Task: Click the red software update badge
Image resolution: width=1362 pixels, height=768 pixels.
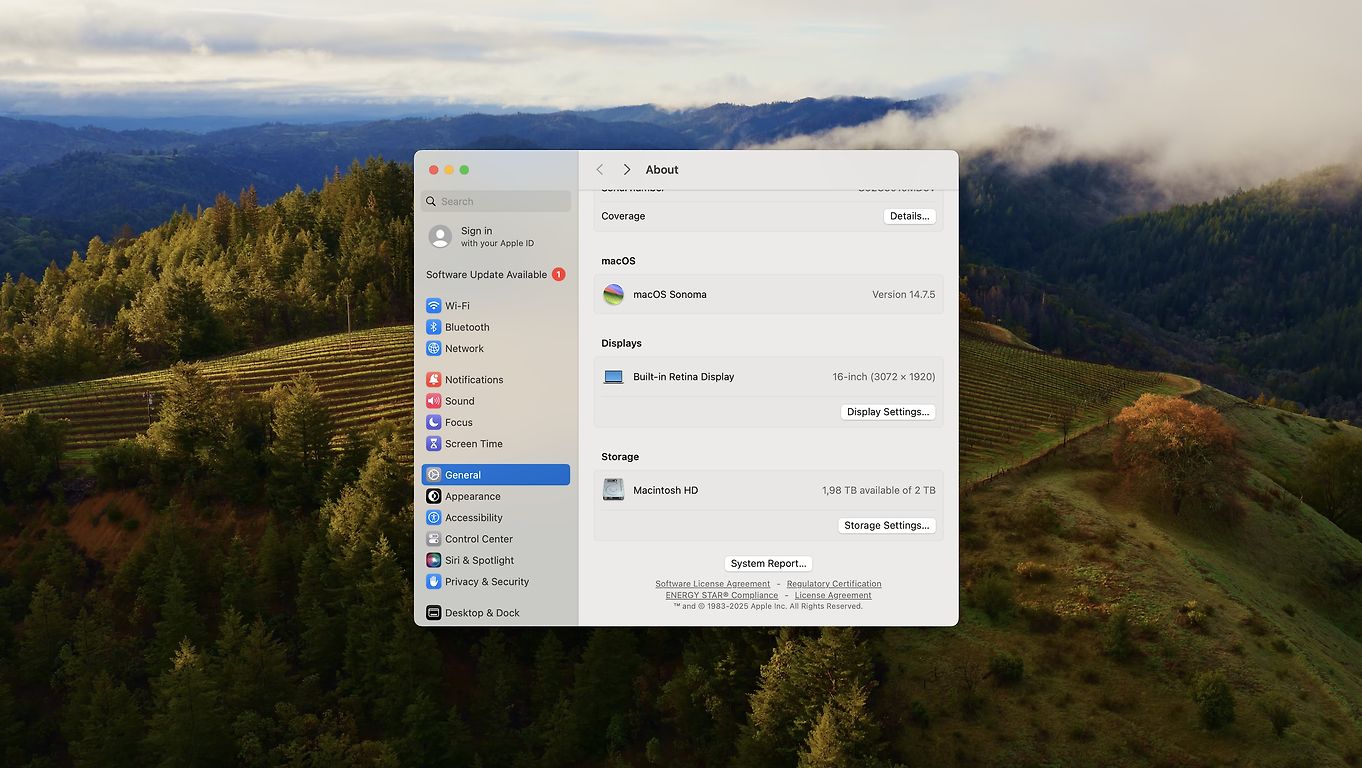Action: [558, 274]
